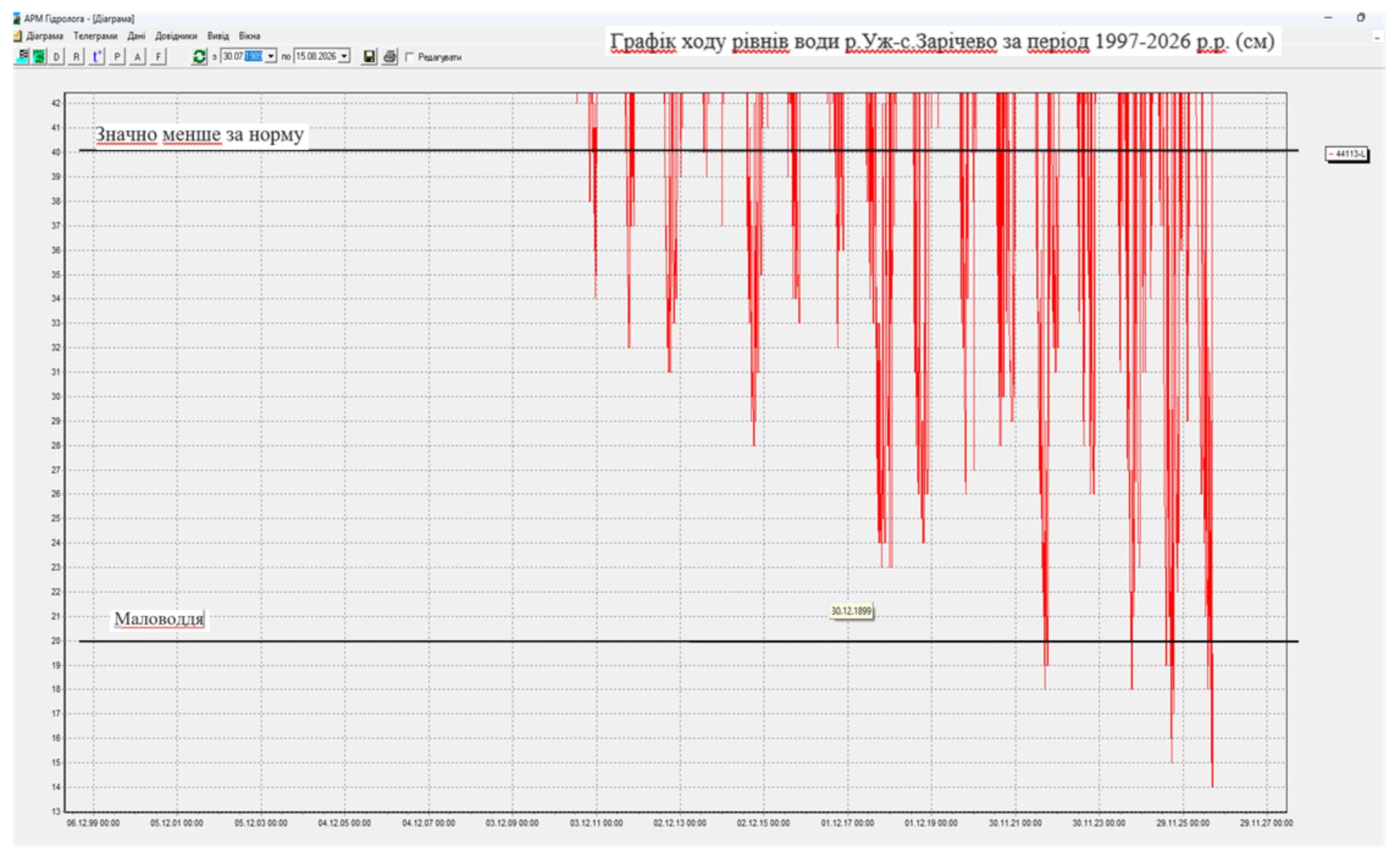
Task: Open the end date 15.08.2026 dropdown arrow
Action: (x=344, y=56)
